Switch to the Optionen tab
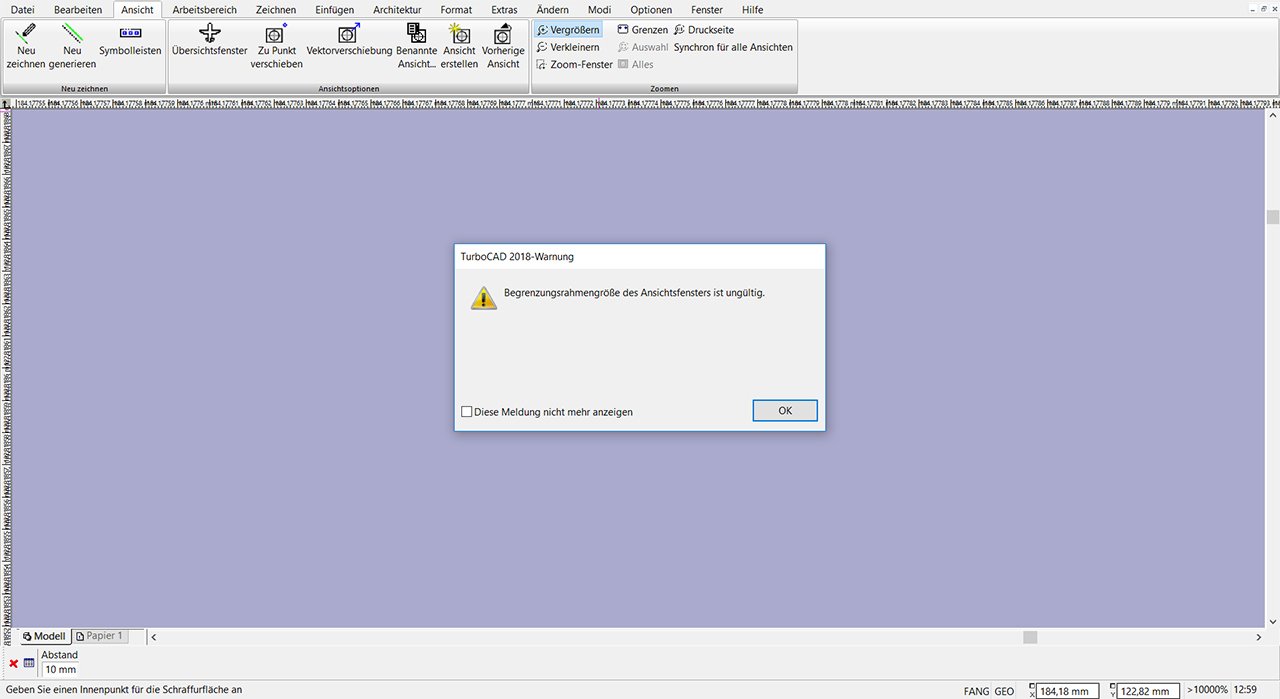The width and height of the screenshot is (1280, 699). click(651, 10)
